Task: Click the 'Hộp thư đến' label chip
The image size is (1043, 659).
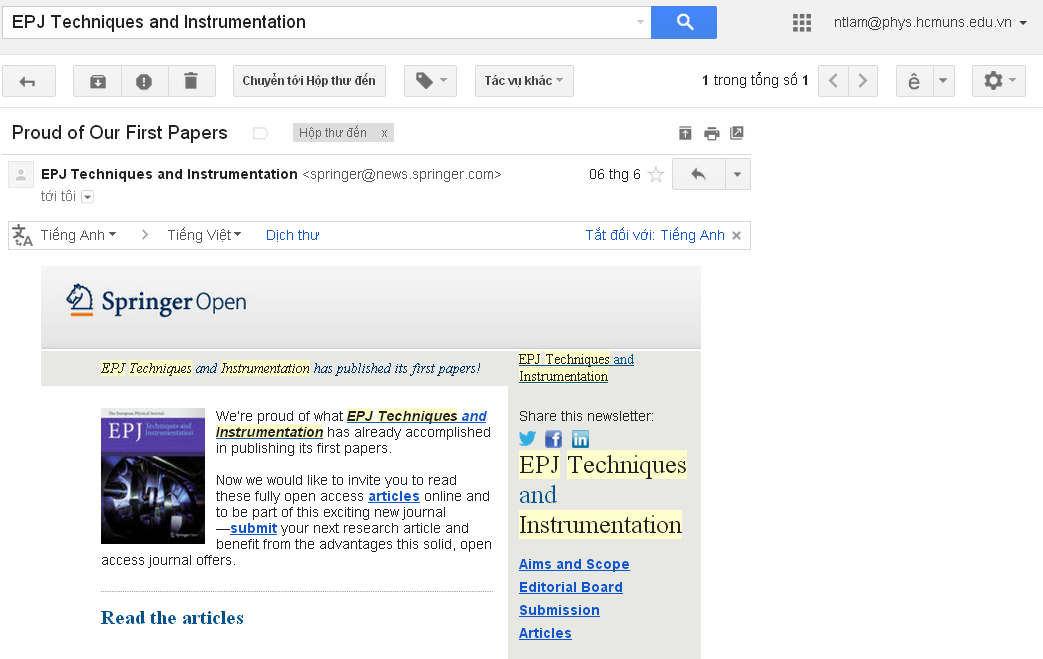Action: [x=333, y=133]
